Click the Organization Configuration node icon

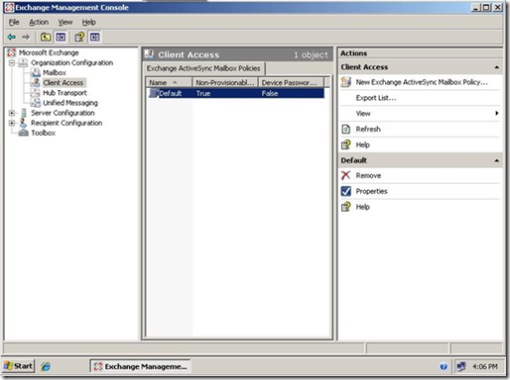point(23,63)
